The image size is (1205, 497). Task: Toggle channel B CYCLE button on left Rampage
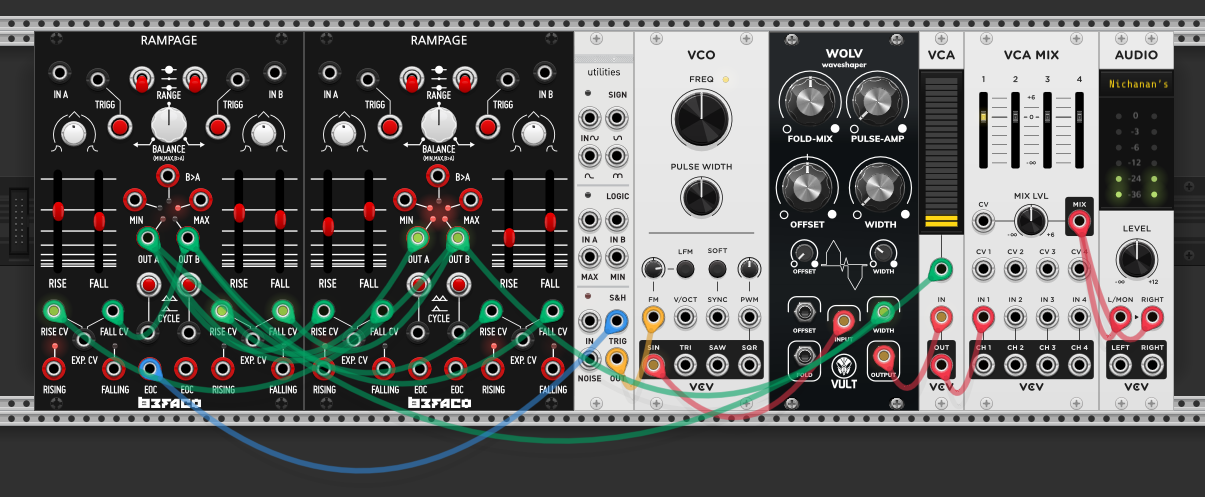click(x=188, y=285)
